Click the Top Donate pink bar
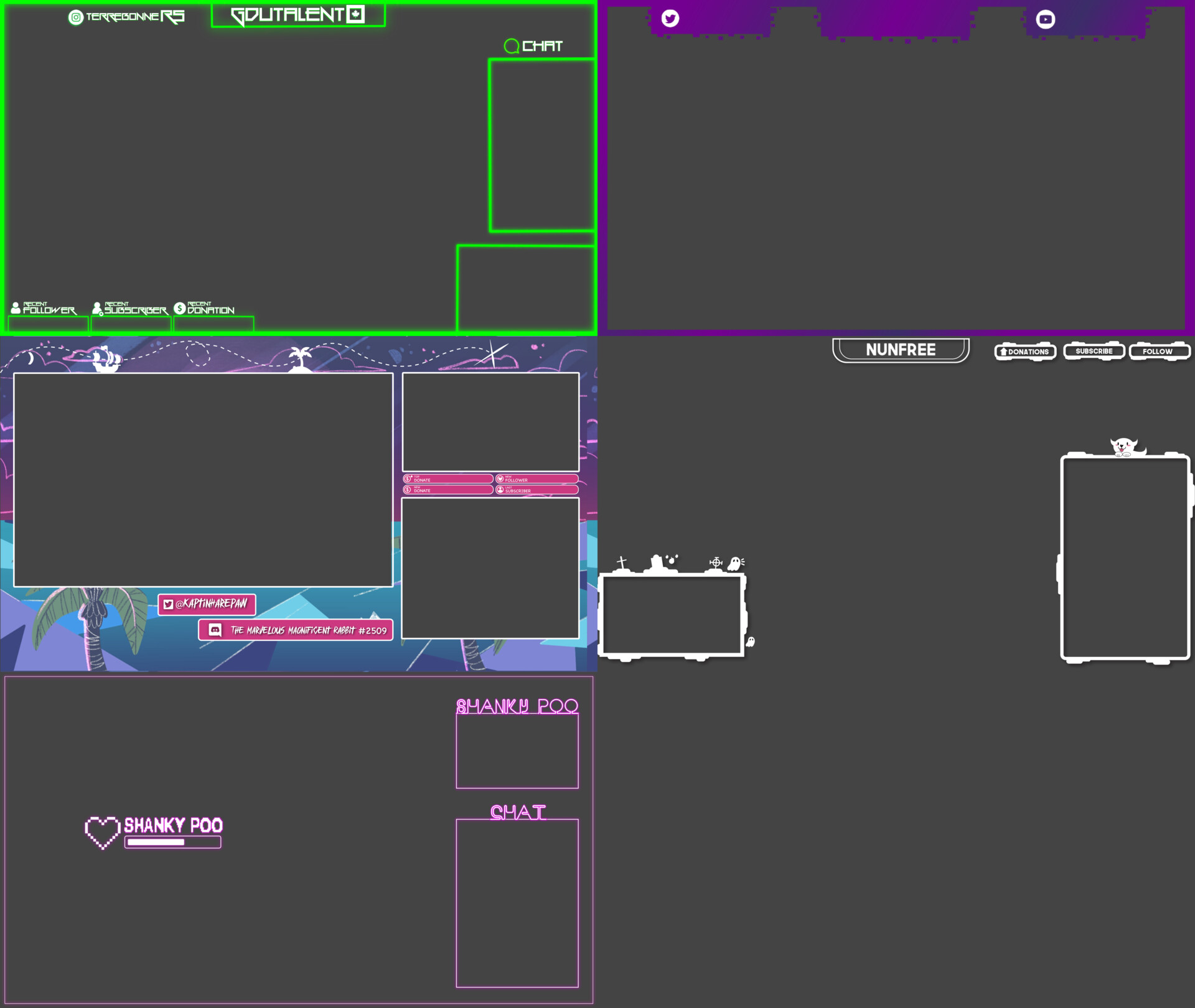 [x=448, y=478]
